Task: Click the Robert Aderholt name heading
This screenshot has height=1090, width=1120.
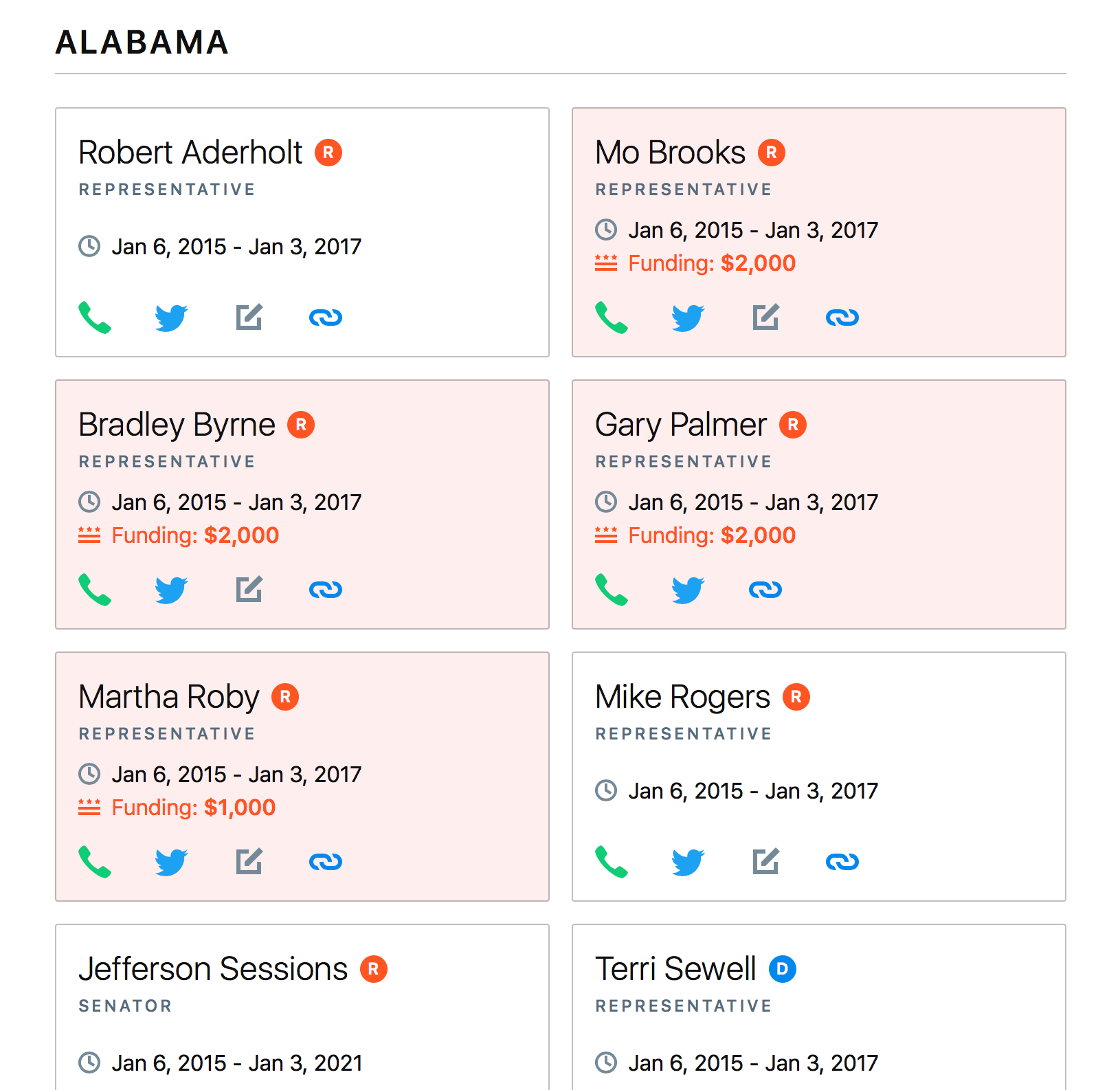Action: (190, 153)
